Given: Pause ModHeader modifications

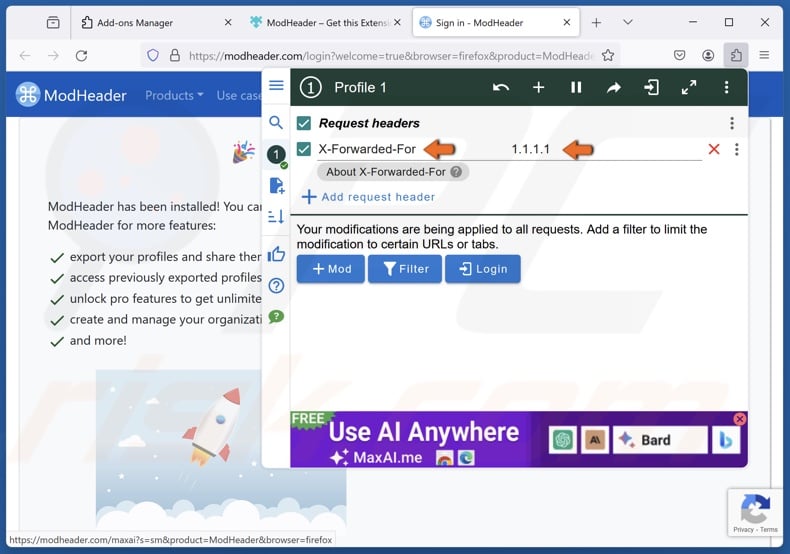Looking at the screenshot, I should pos(576,88).
